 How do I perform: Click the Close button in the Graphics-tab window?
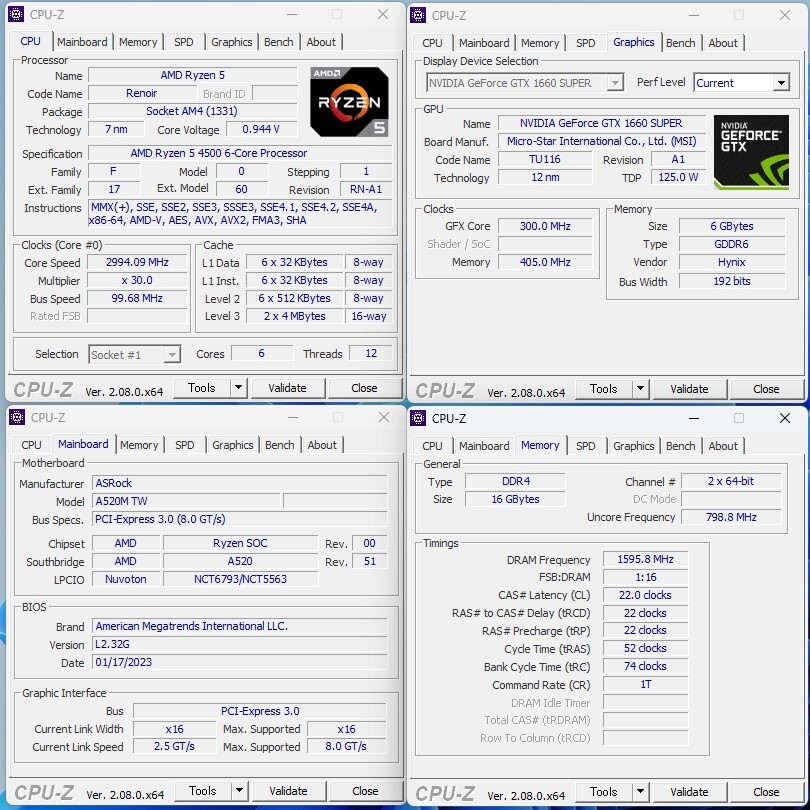(766, 388)
